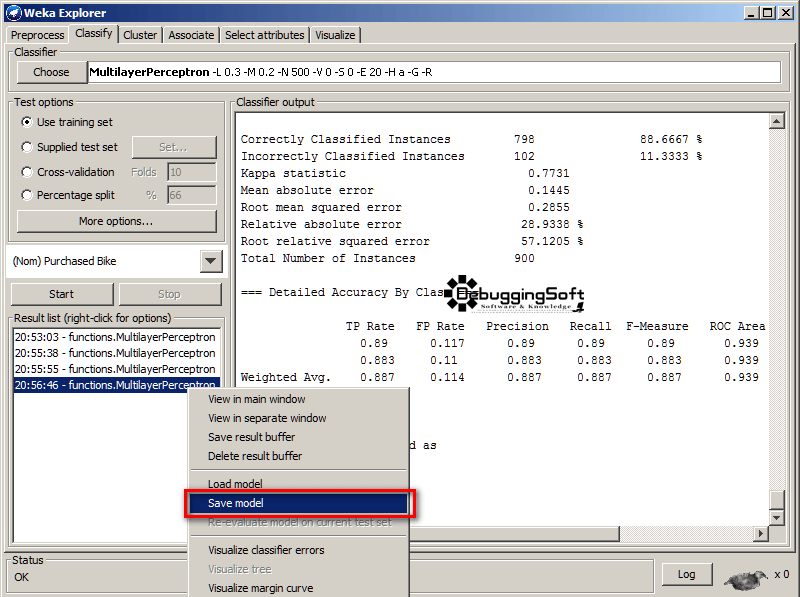This screenshot has height=597, width=800.
Task: Click the MultilayerPerceptron options text field
Action: [434, 72]
